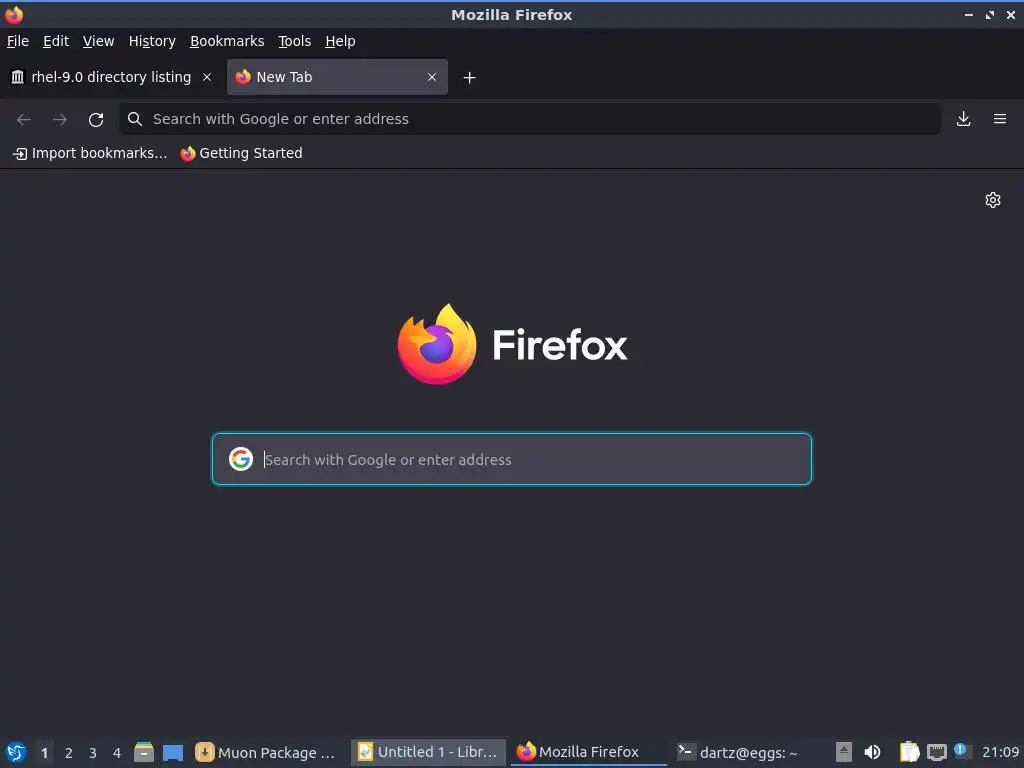Click the 21:09 clock
Screen dimensions: 1024x768
click(1000, 752)
